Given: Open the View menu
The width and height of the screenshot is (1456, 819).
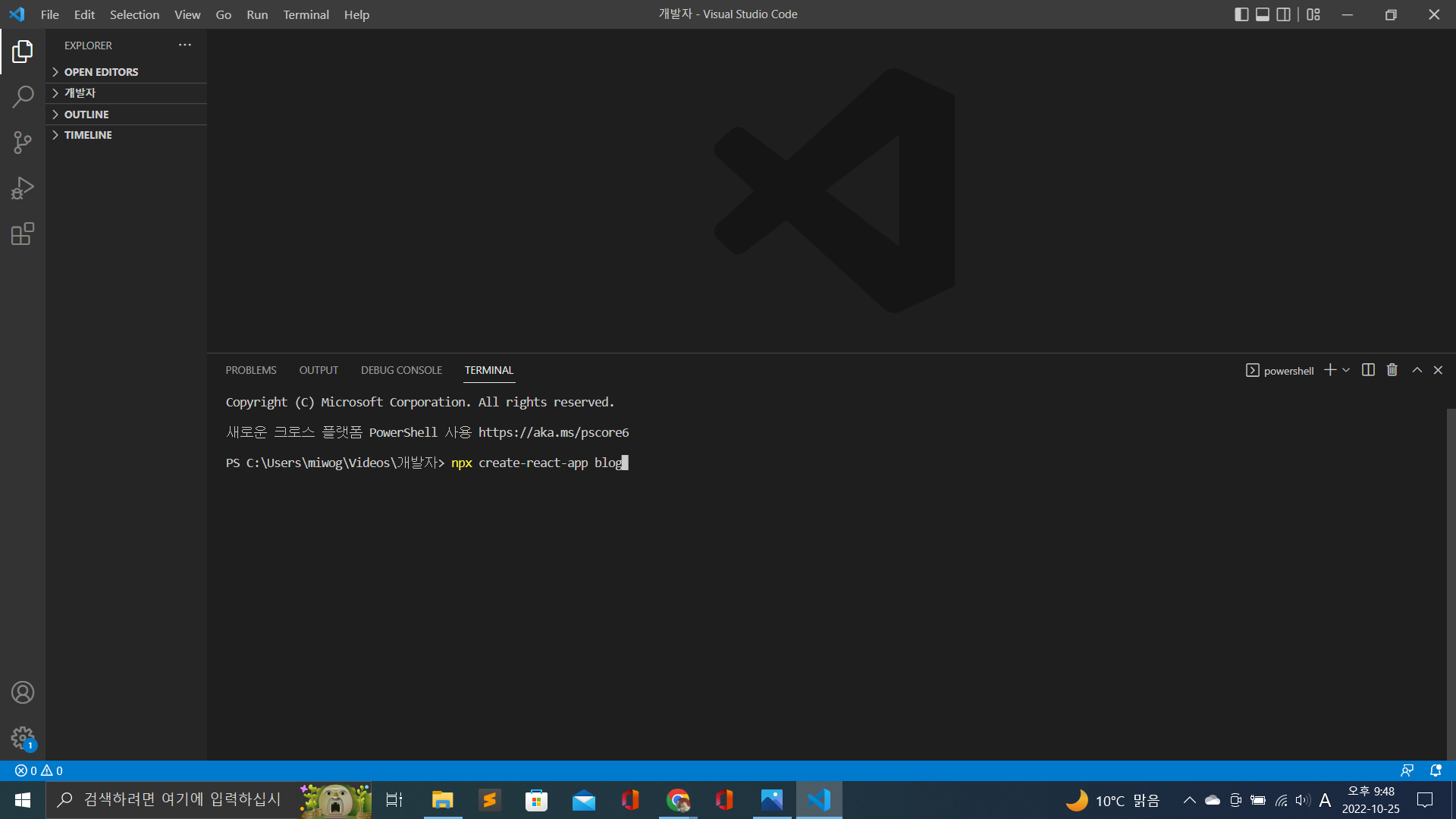Looking at the screenshot, I should (x=187, y=14).
